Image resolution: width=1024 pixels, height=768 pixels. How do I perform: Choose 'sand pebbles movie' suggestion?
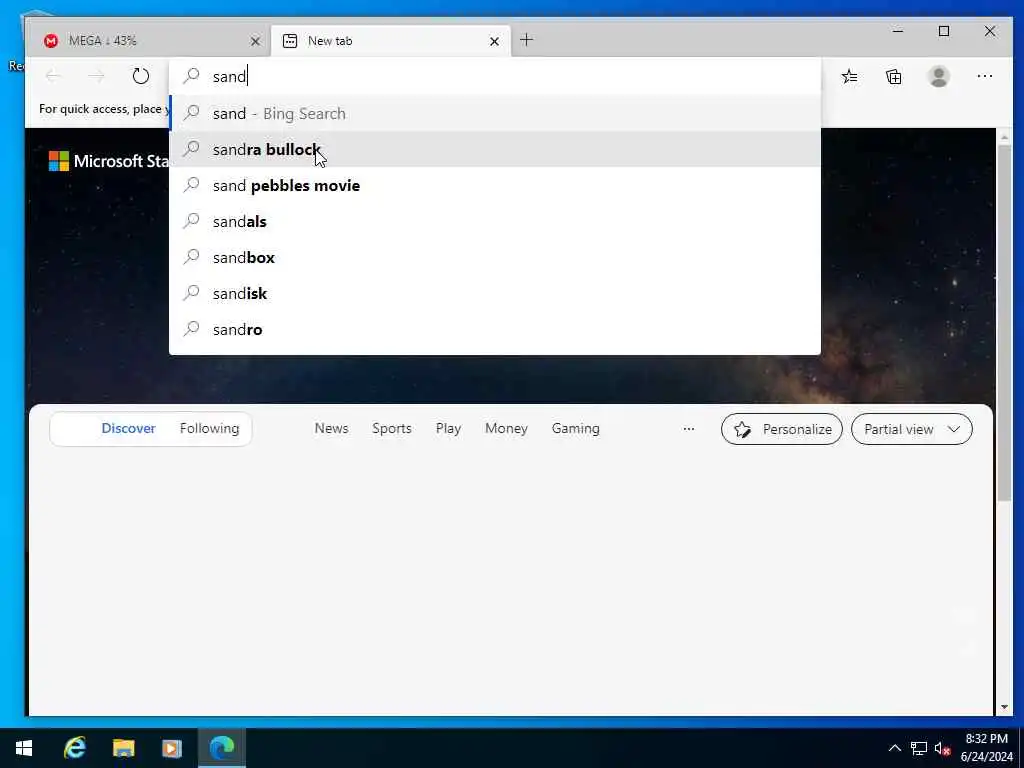[x=494, y=185]
